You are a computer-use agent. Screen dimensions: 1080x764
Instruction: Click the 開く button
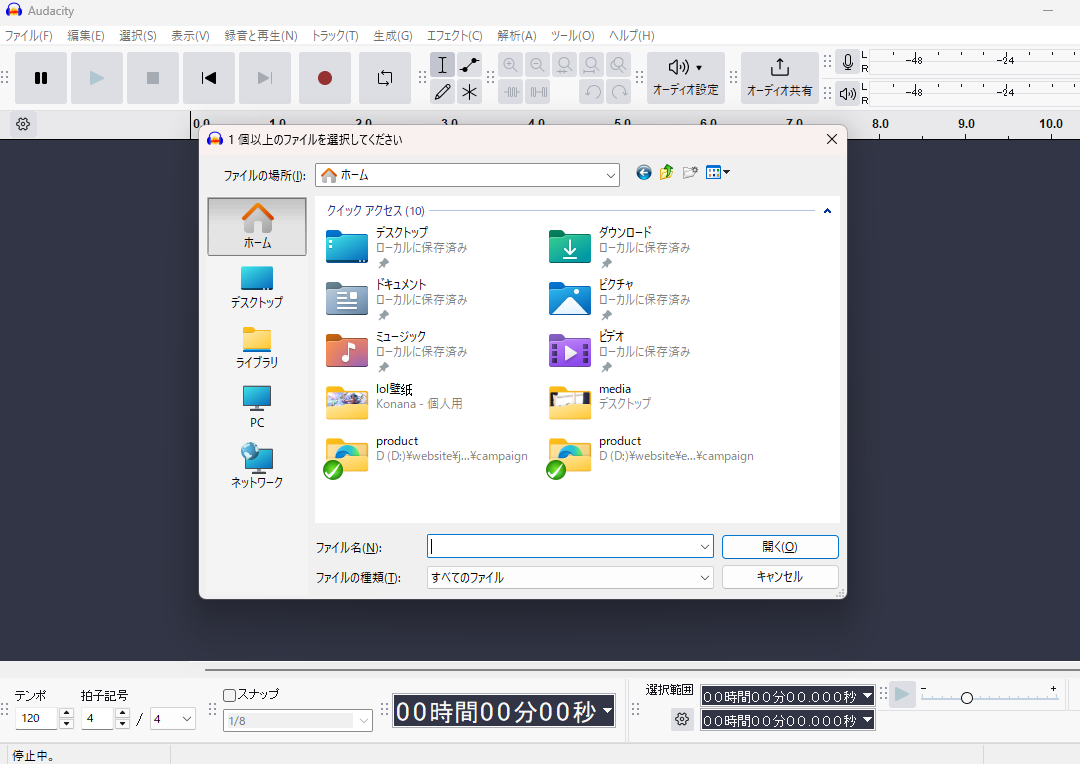click(x=779, y=547)
